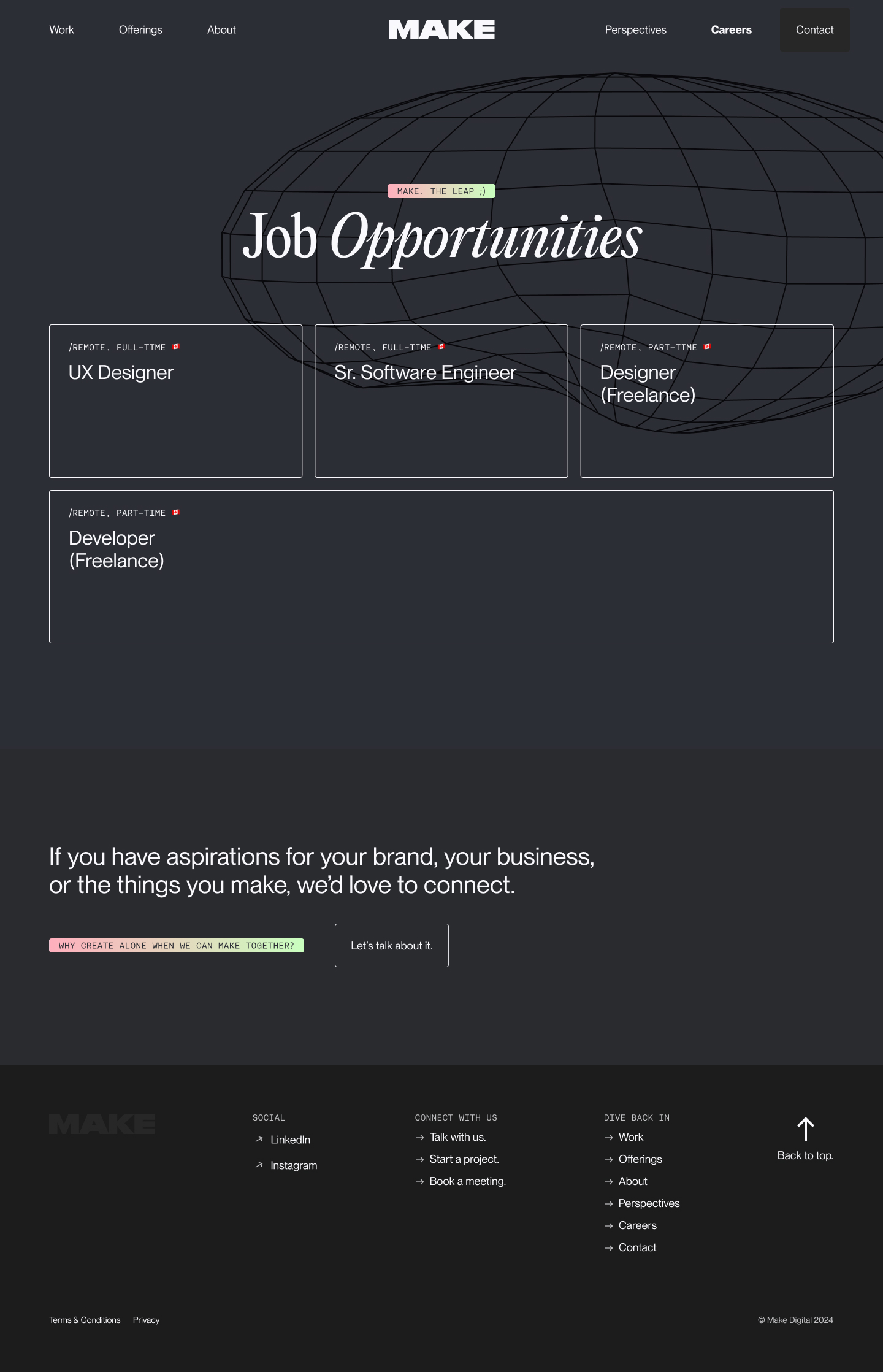Image resolution: width=883 pixels, height=1372 pixels.
Task: Open the UX Designer job card
Action: click(175, 401)
